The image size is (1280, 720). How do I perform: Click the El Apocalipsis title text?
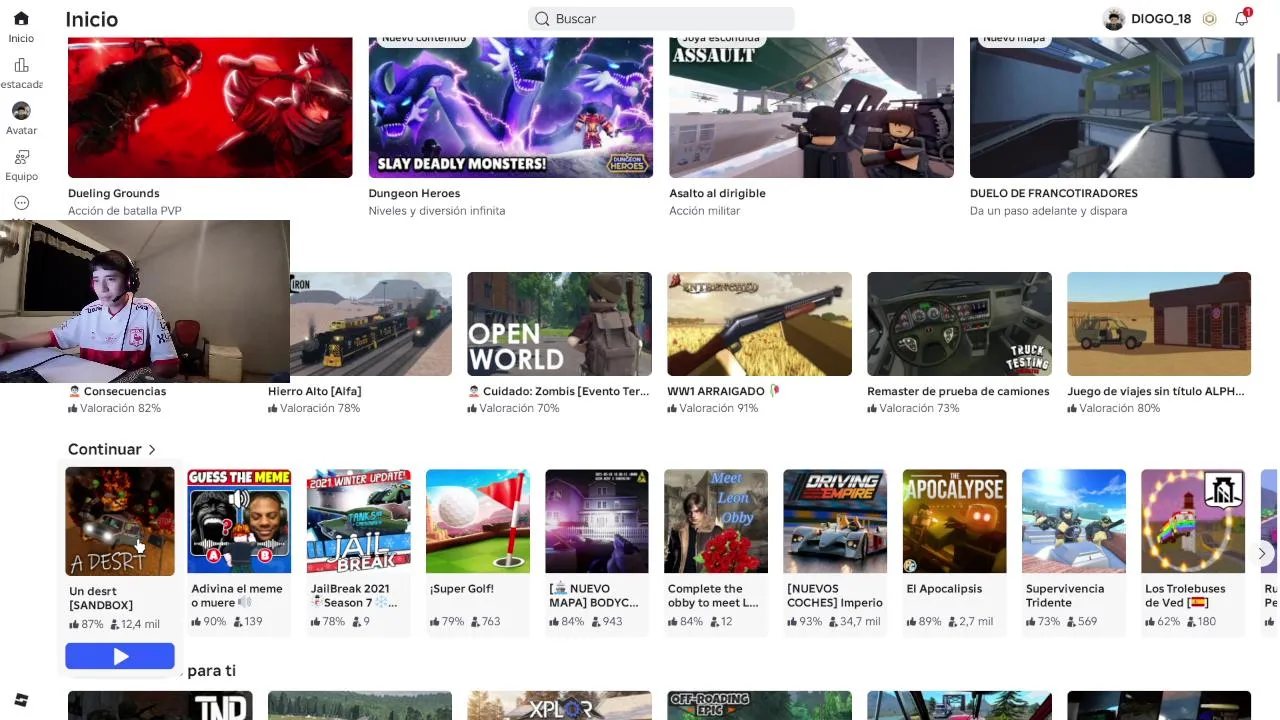944,589
